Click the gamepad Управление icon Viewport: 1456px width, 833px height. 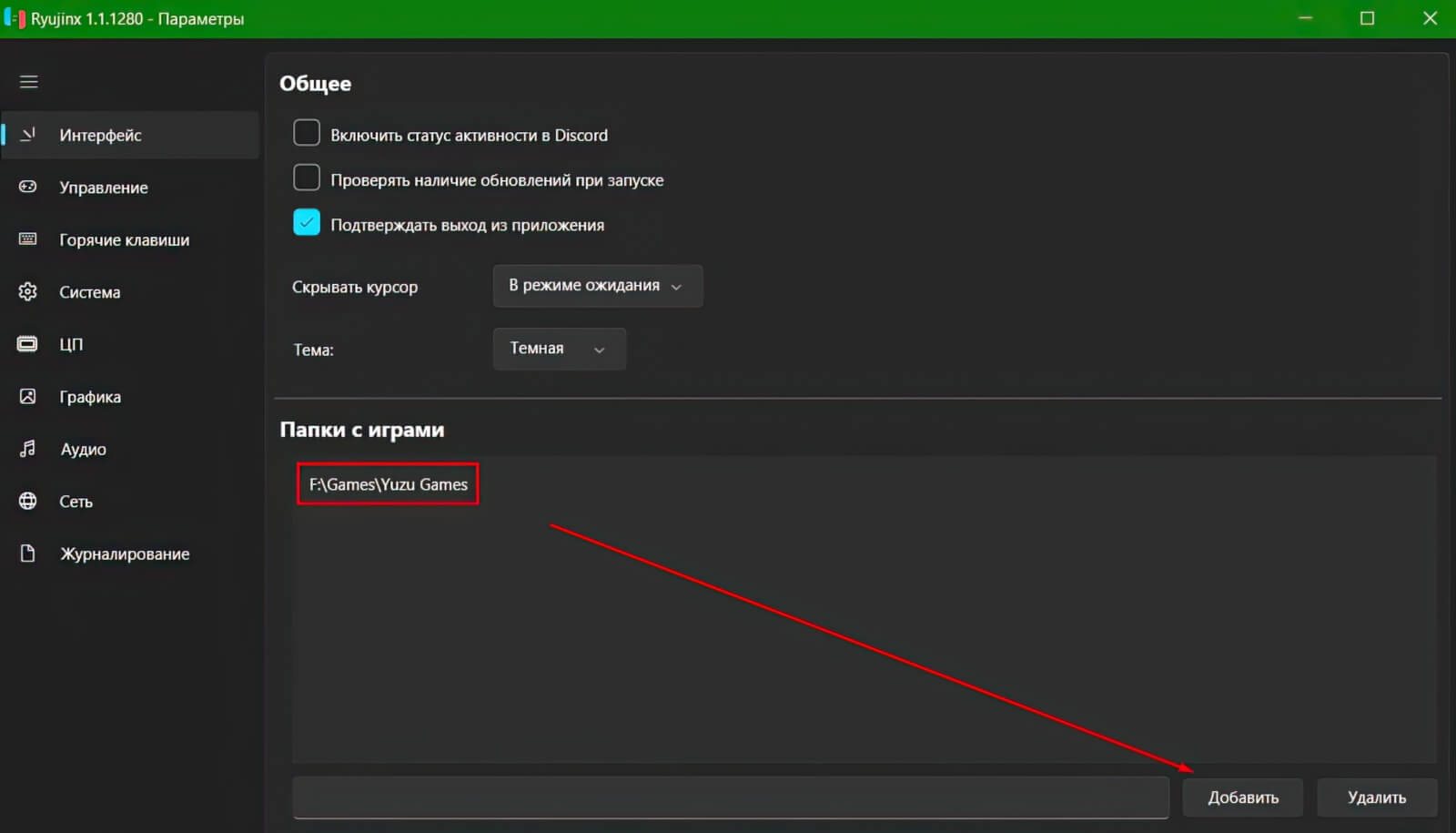pyautogui.click(x=28, y=187)
